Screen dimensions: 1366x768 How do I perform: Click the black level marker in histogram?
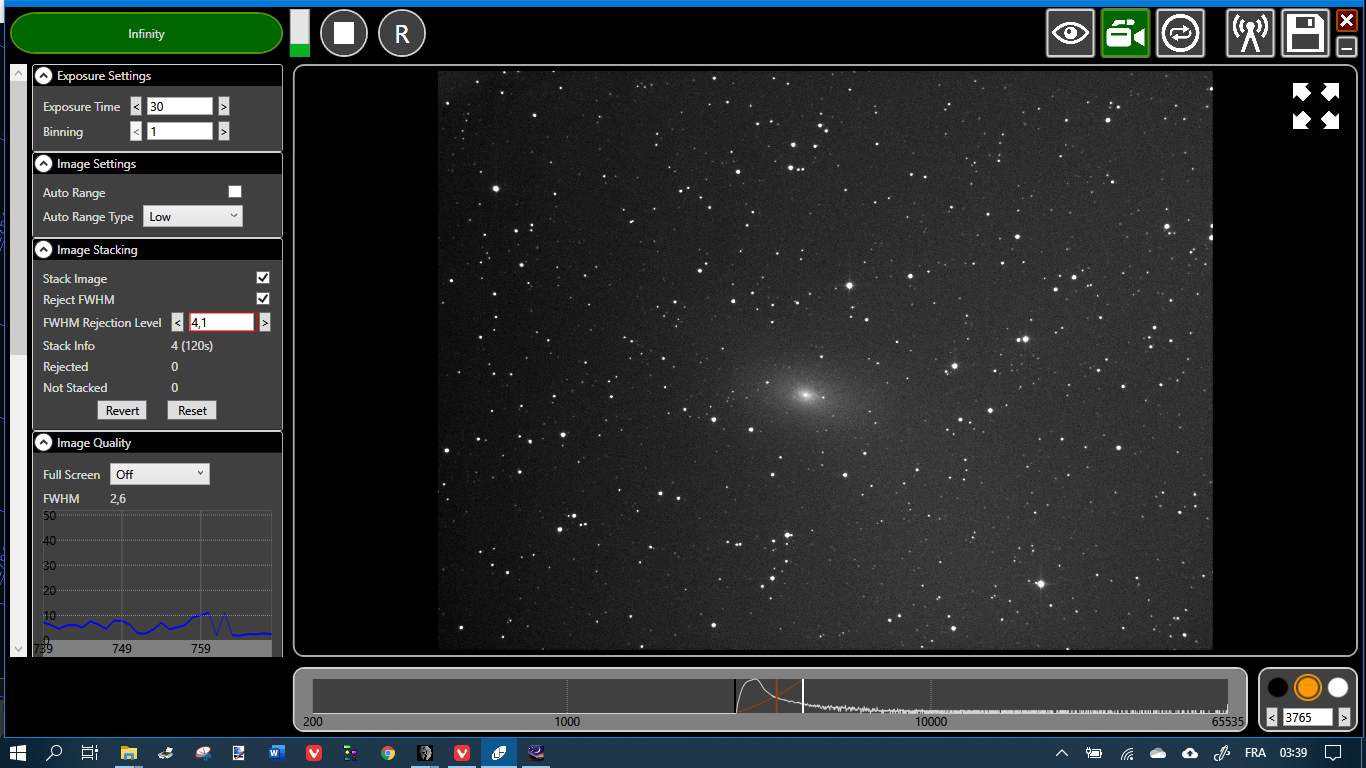tap(735, 696)
